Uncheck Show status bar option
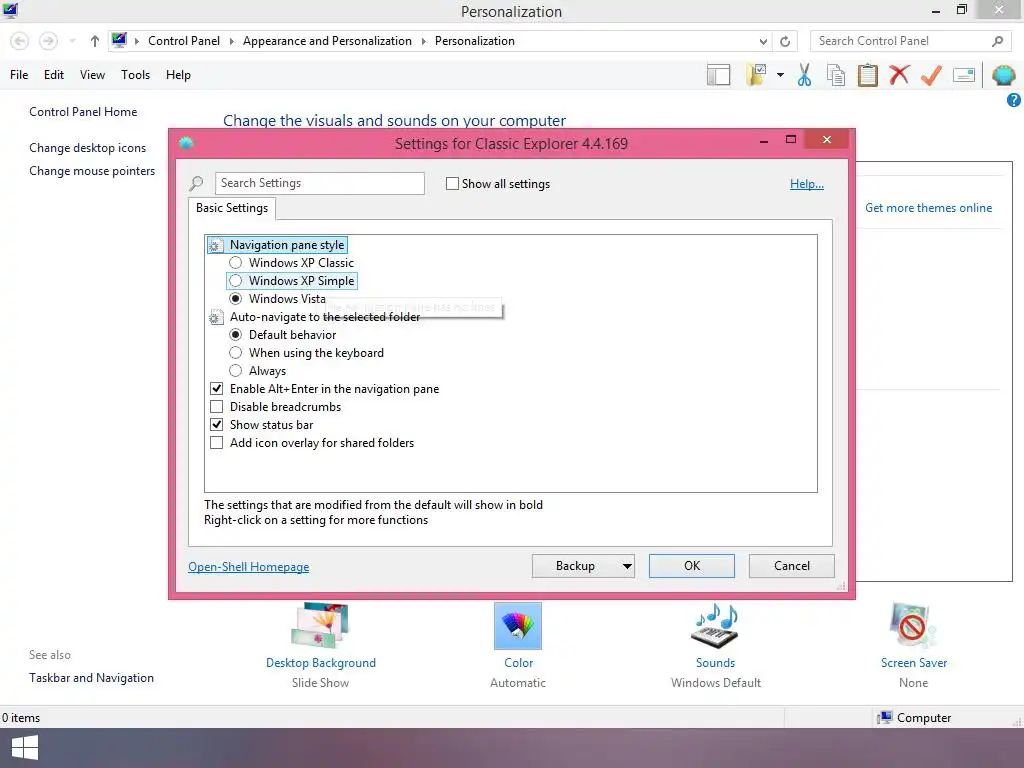 [x=217, y=424]
